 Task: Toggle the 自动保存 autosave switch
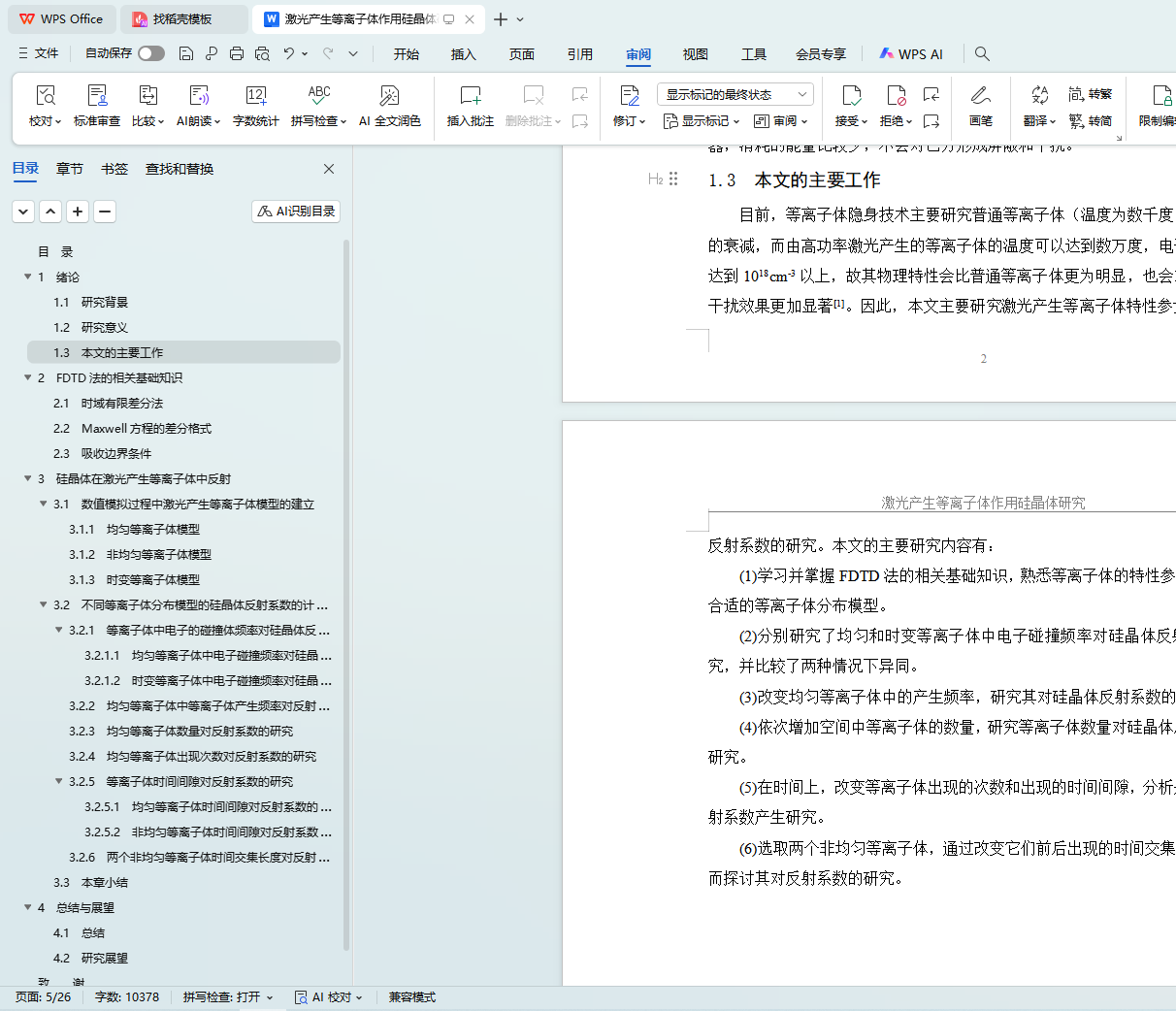pos(150,53)
